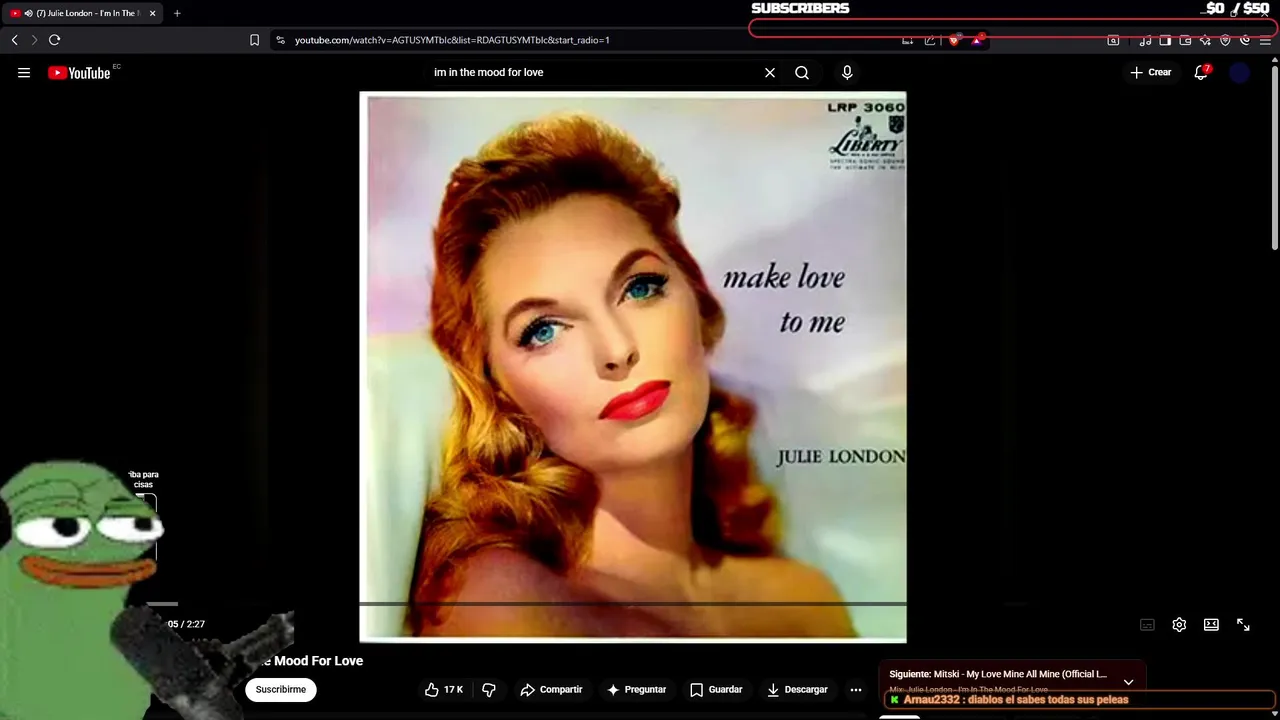Open the browser main menu lines
The width and height of the screenshot is (1280, 720).
pyautogui.click(x=1265, y=40)
